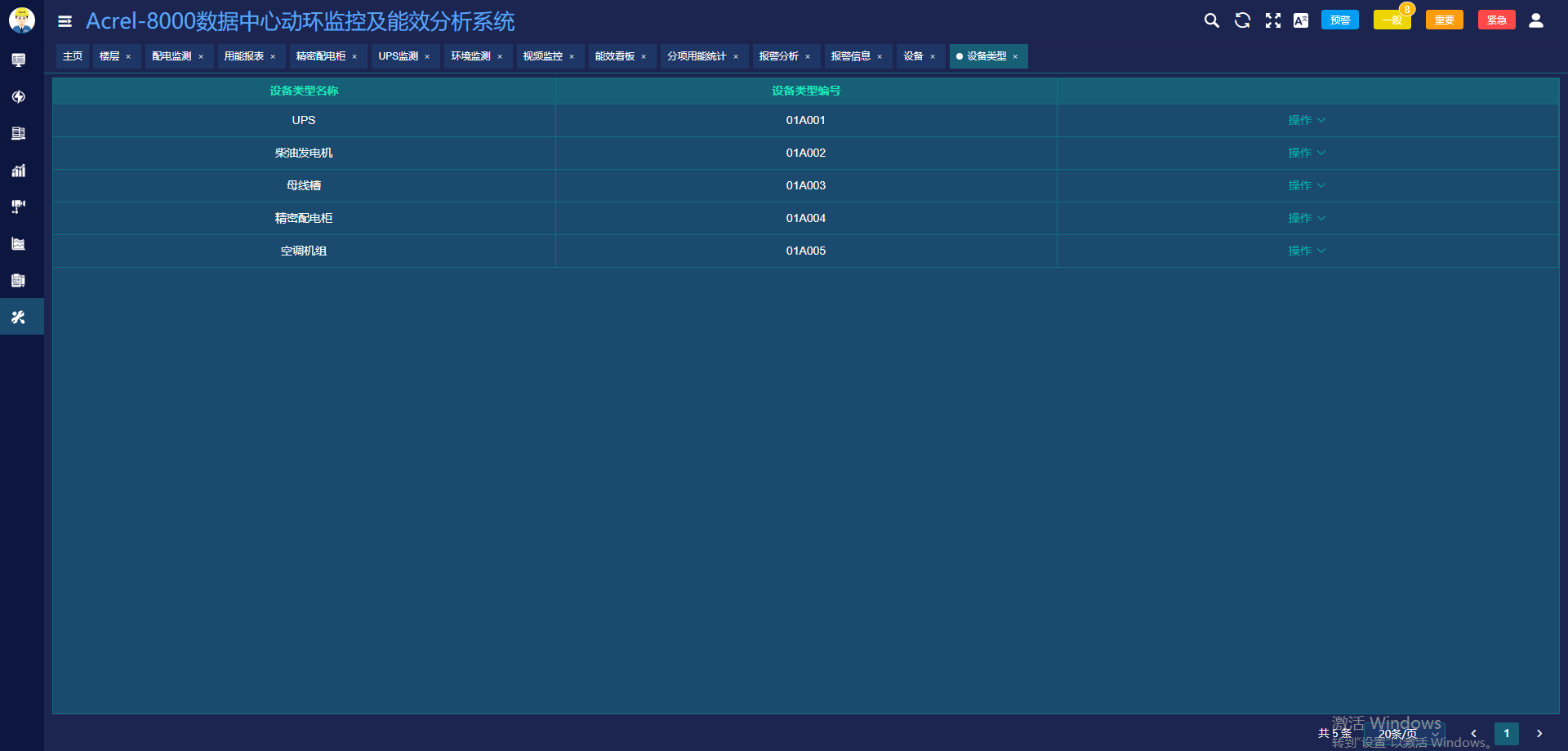Select the tools settings icon in sidebar
1568x751 pixels.
(x=19, y=317)
